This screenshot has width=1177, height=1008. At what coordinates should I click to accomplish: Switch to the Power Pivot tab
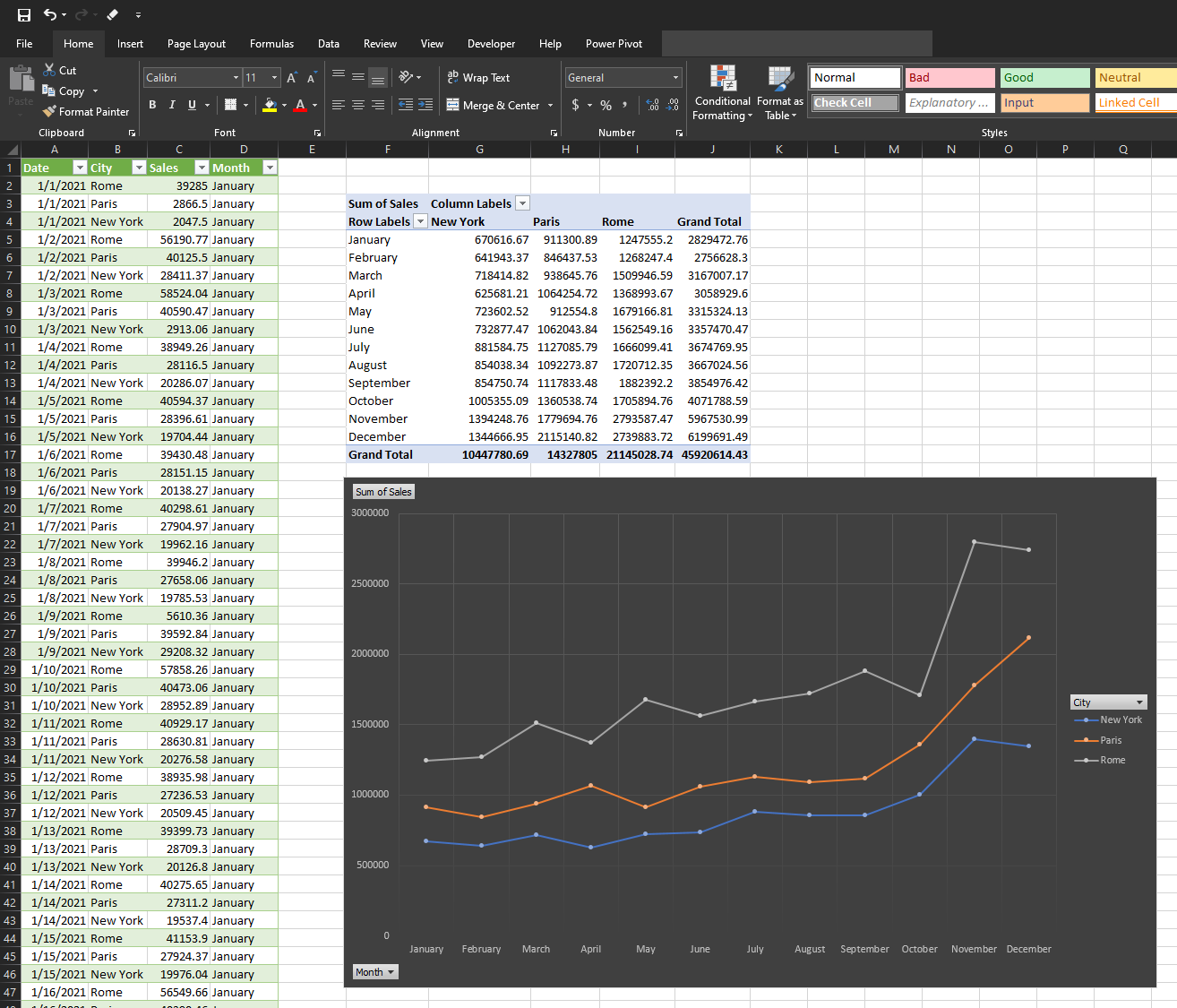pyautogui.click(x=614, y=43)
